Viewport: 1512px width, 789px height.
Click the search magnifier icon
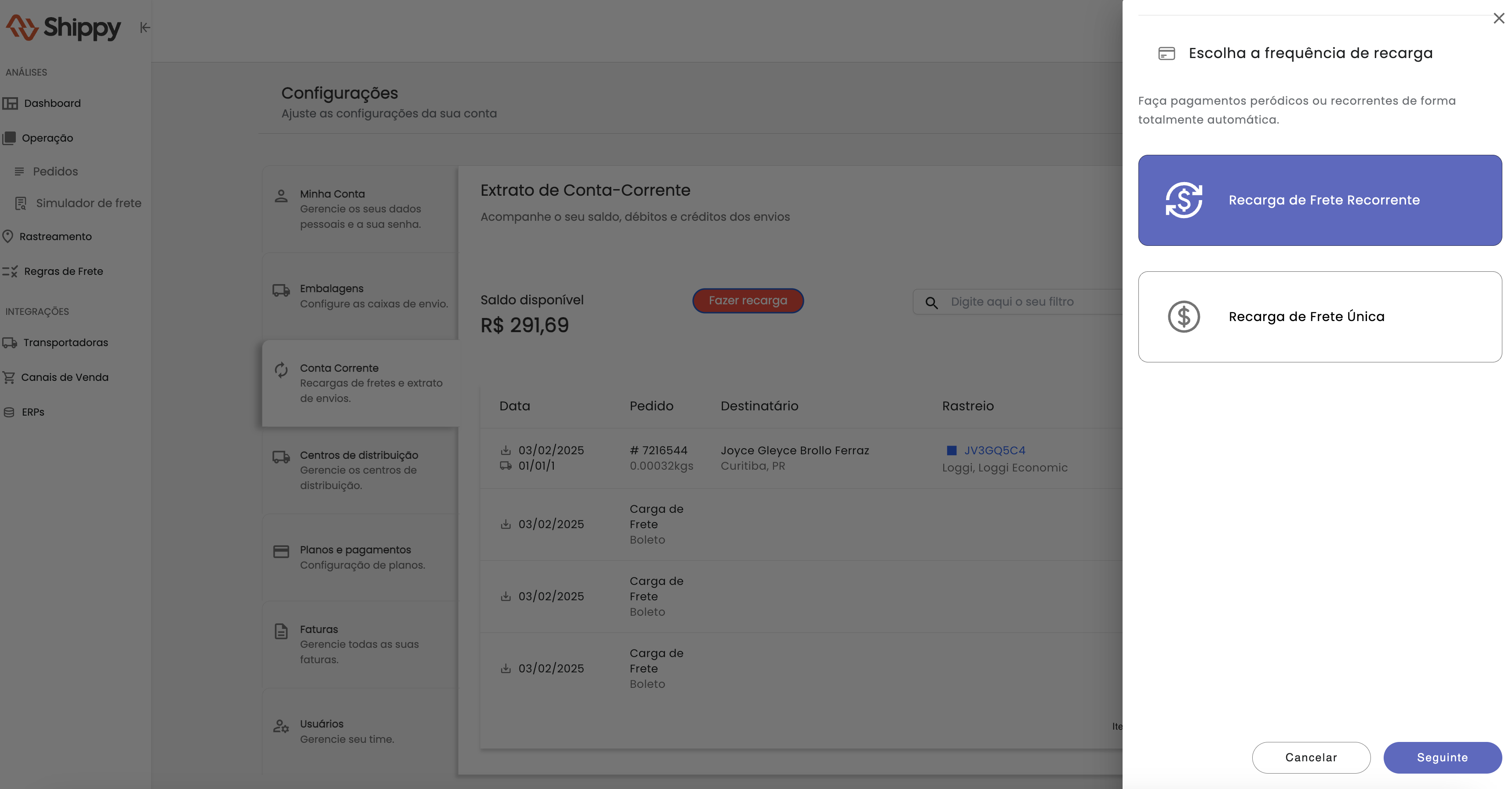[x=931, y=303]
